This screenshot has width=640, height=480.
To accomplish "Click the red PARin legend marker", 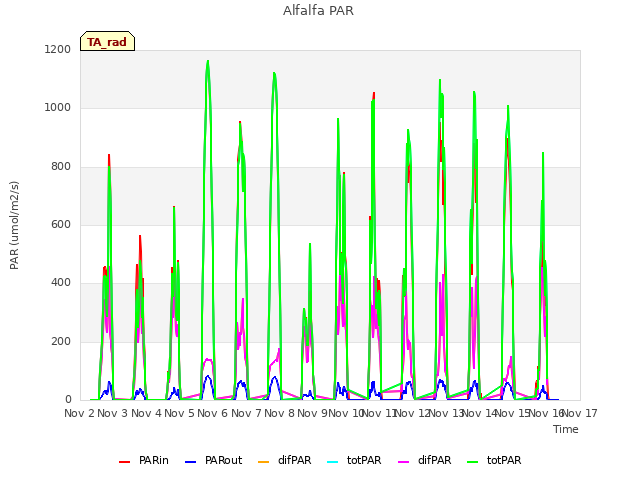I will click(124, 462).
